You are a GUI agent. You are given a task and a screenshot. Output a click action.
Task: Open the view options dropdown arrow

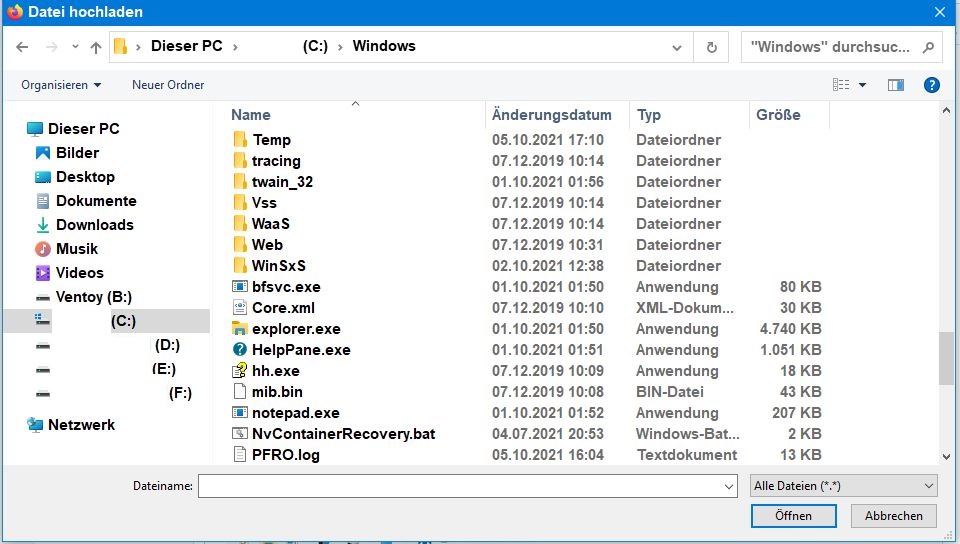click(862, 85)
